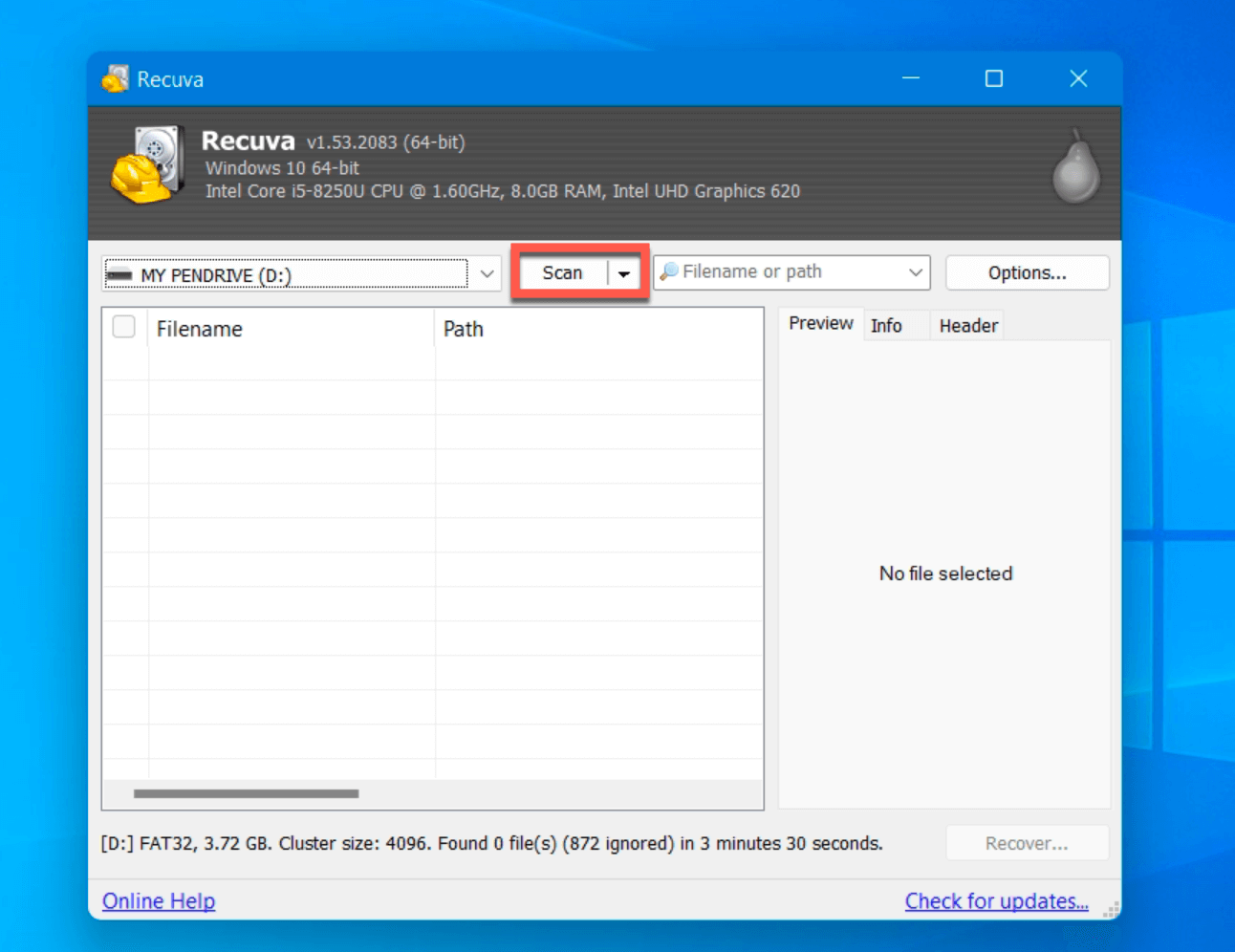Click the horizontal scrollbar of the file list

pyautogui.click(x=247, y=794)
